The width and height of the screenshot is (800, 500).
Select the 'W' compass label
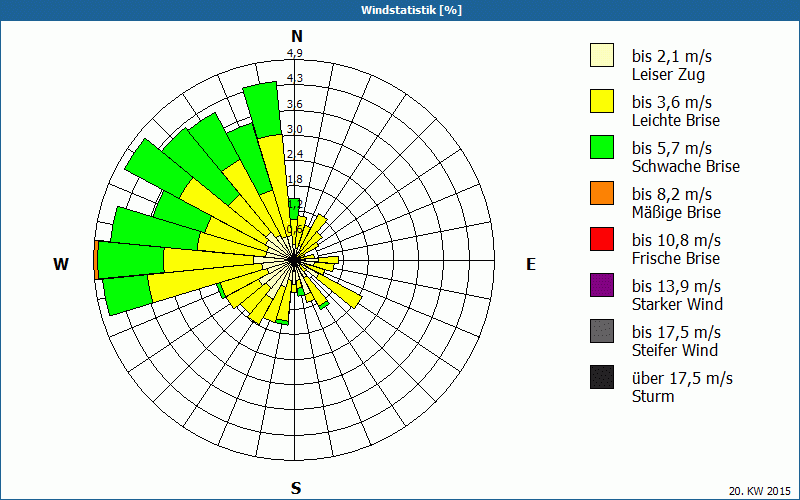tap(61, 264)
